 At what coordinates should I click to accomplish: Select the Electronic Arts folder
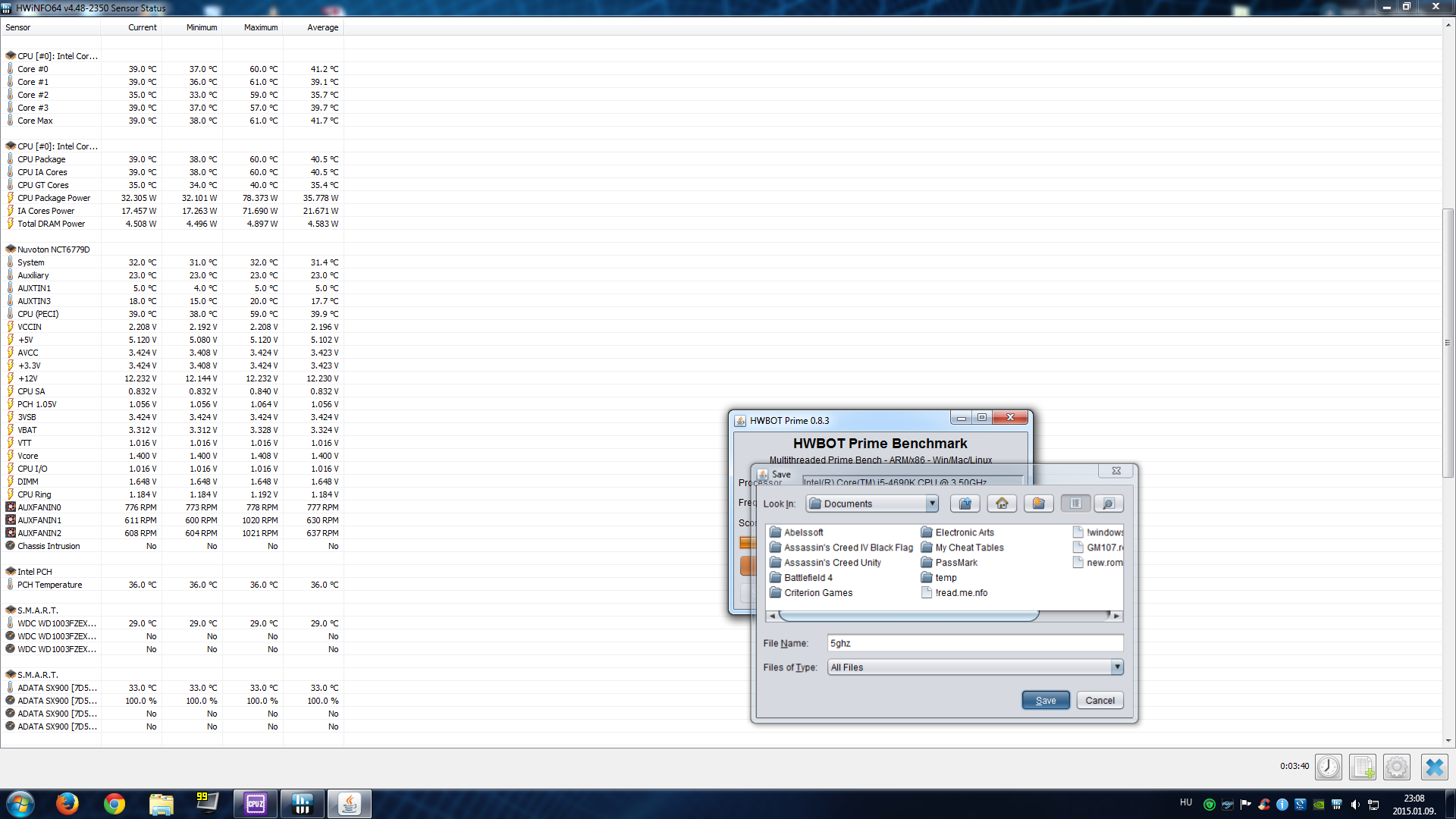957,532
